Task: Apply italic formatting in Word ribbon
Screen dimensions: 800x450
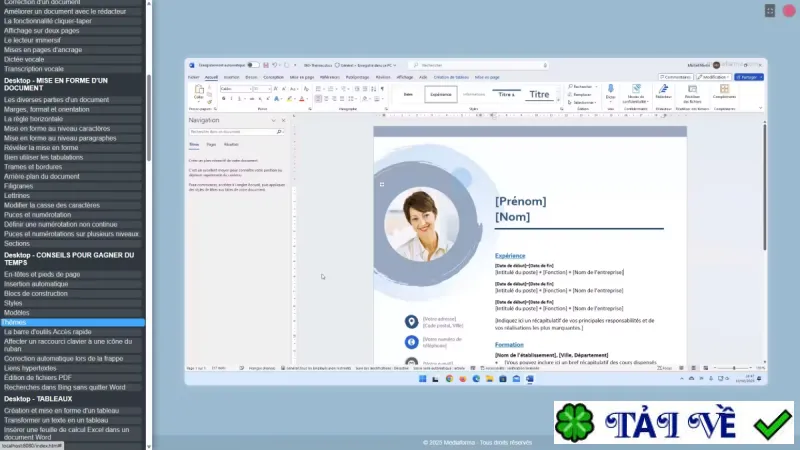Action: (x=231, y=99)
